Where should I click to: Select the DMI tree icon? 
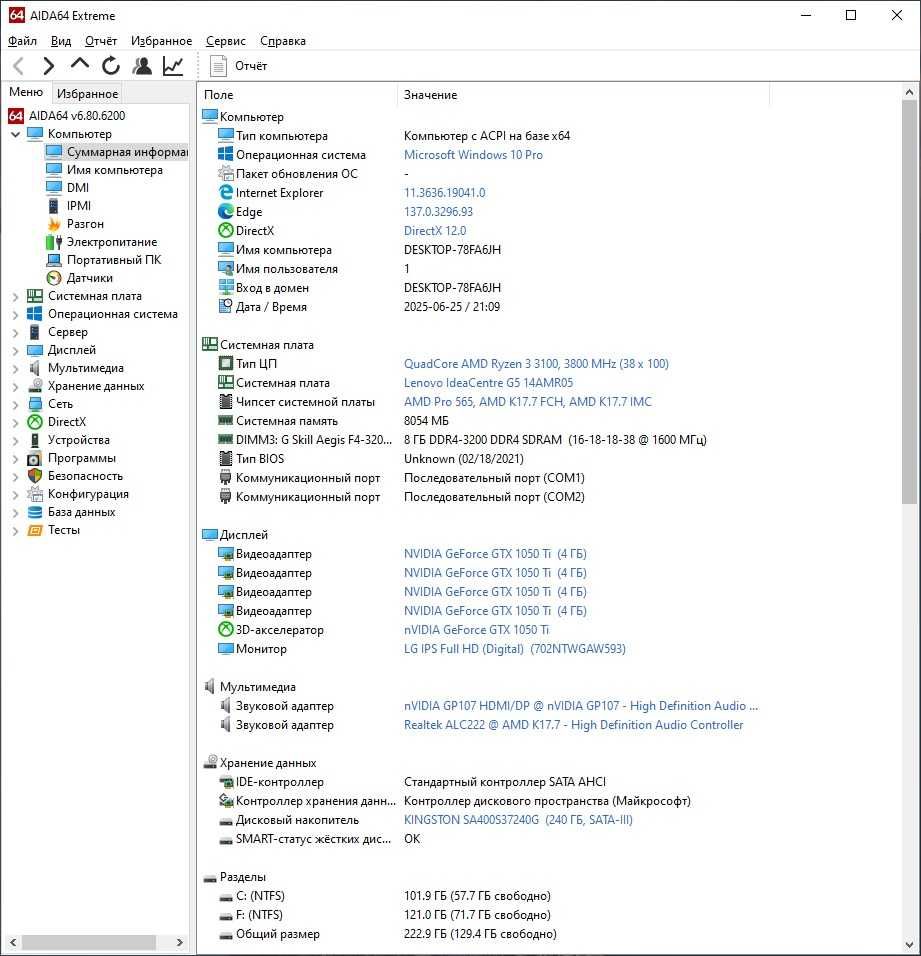[x=54, y=188]
